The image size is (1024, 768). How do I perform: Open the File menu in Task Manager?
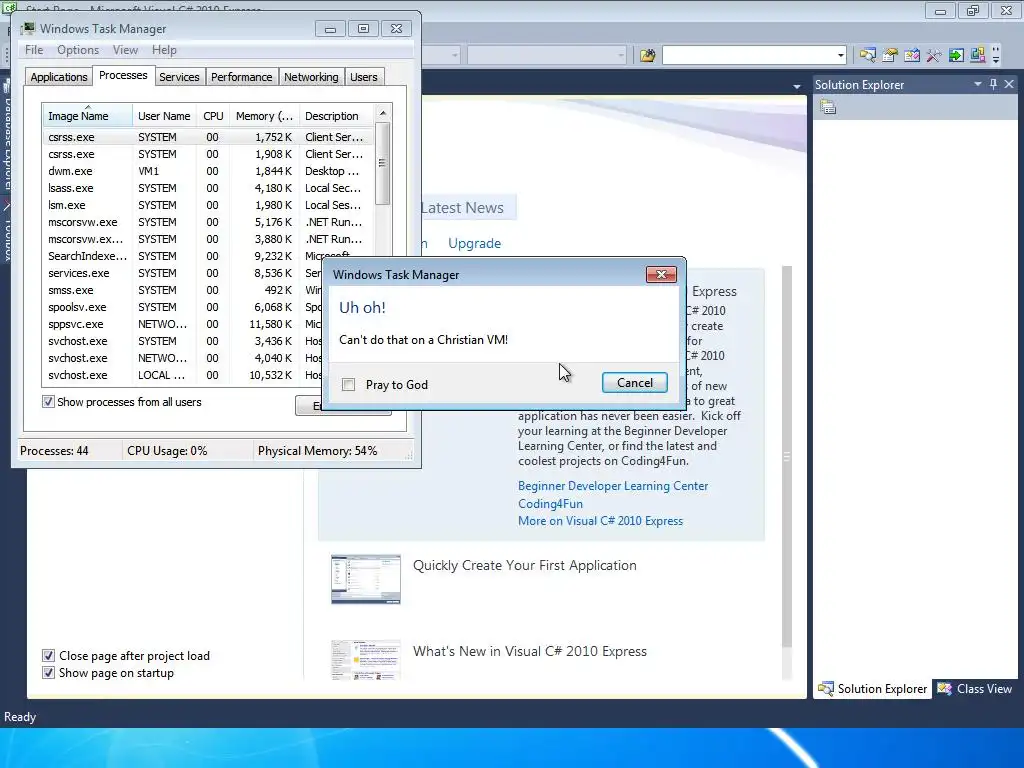point(34,50)
